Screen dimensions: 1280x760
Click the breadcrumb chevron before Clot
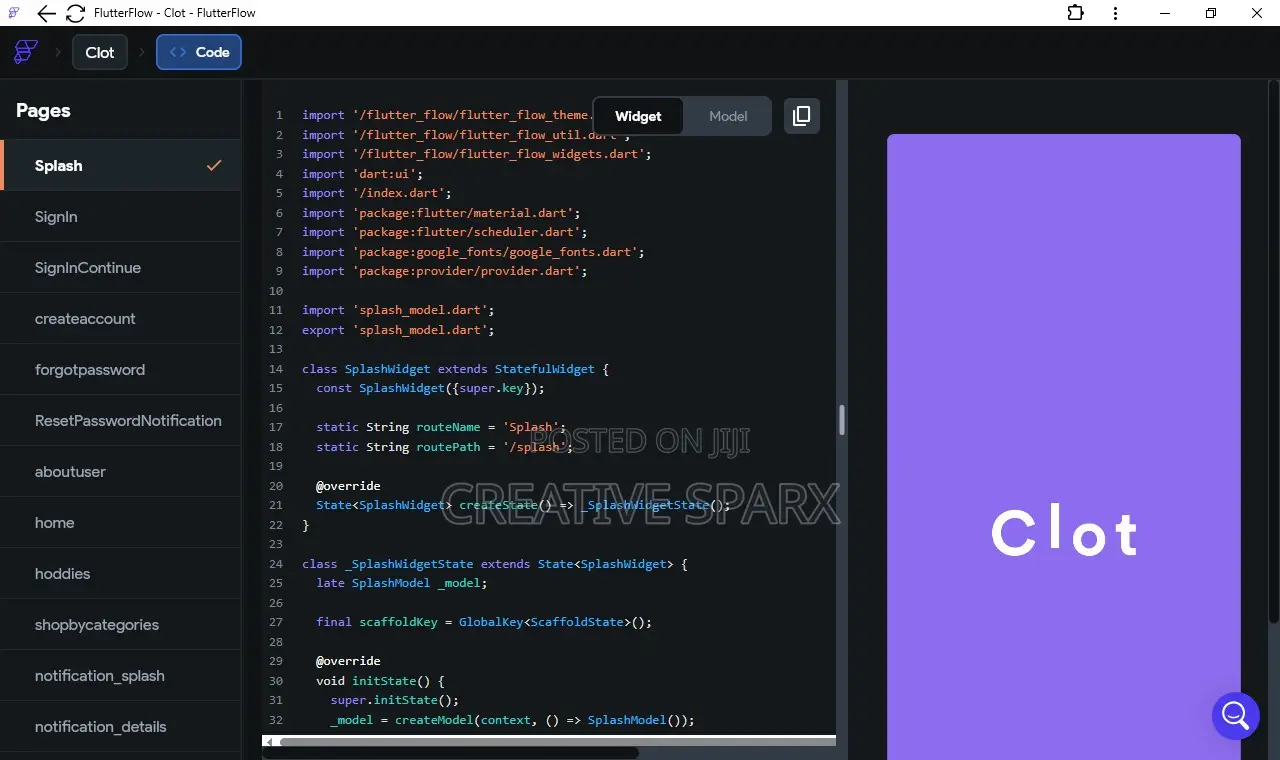57,52
